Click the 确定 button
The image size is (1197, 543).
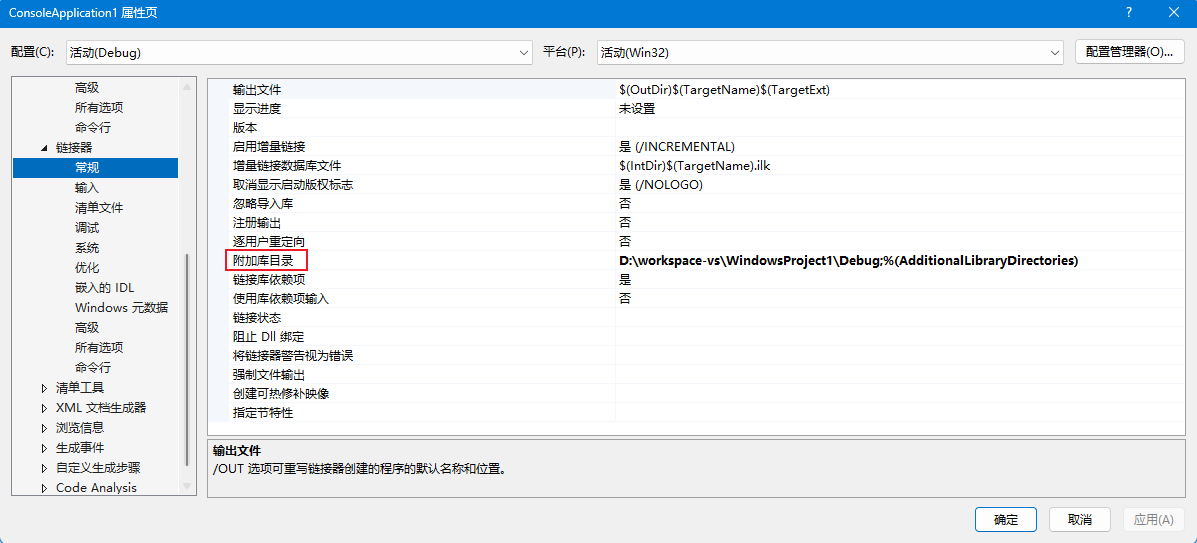[1005, 520]
